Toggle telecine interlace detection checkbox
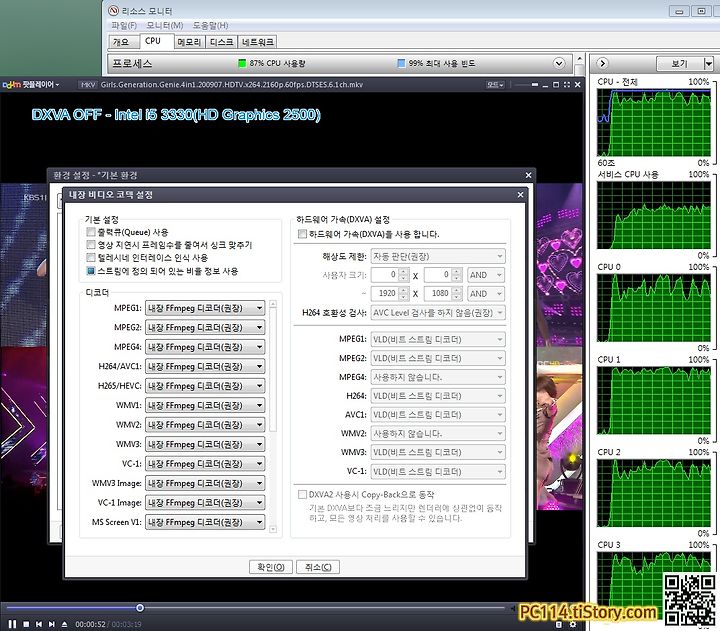The height and width of the screenshot is (631, 720). point(91,257)
